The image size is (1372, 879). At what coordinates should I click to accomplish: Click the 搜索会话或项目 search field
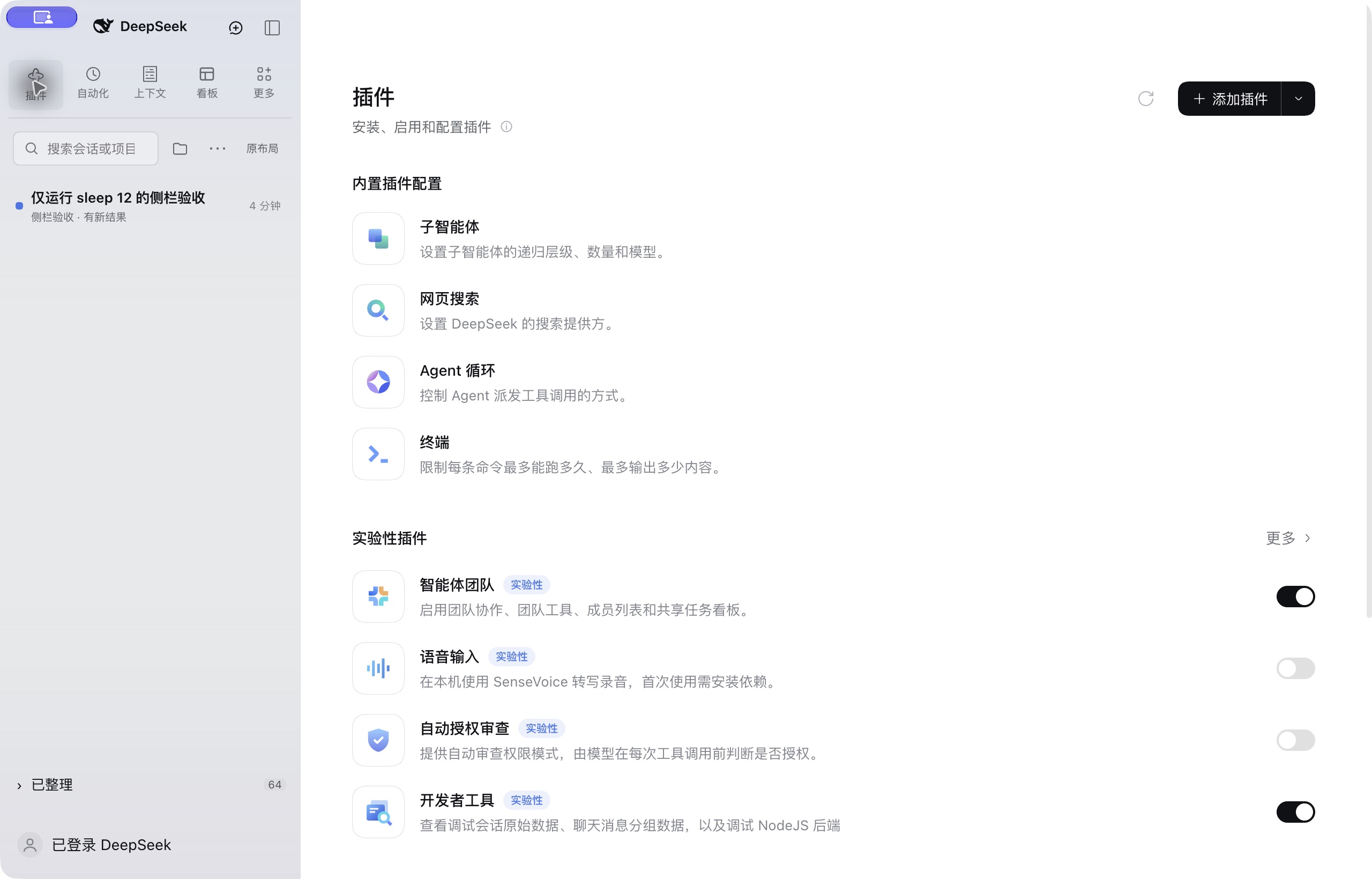[x=86, y=148]
